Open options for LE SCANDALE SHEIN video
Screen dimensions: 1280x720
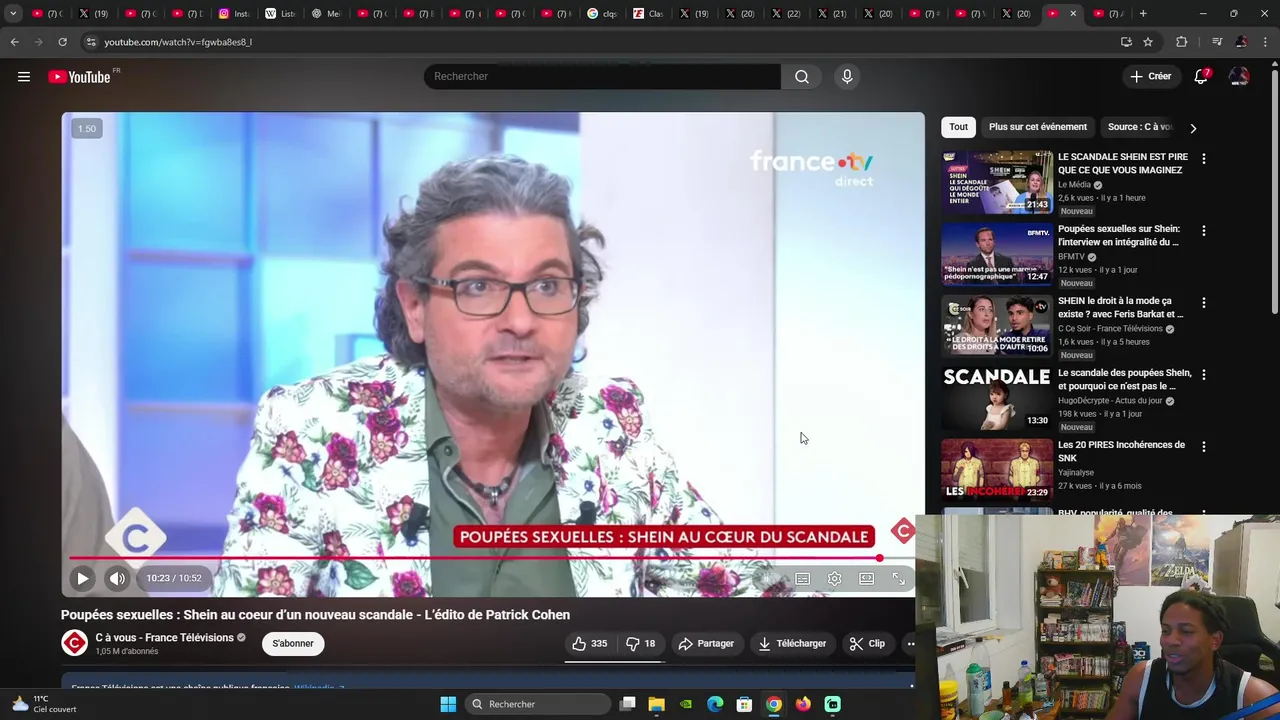[1204, 159]
